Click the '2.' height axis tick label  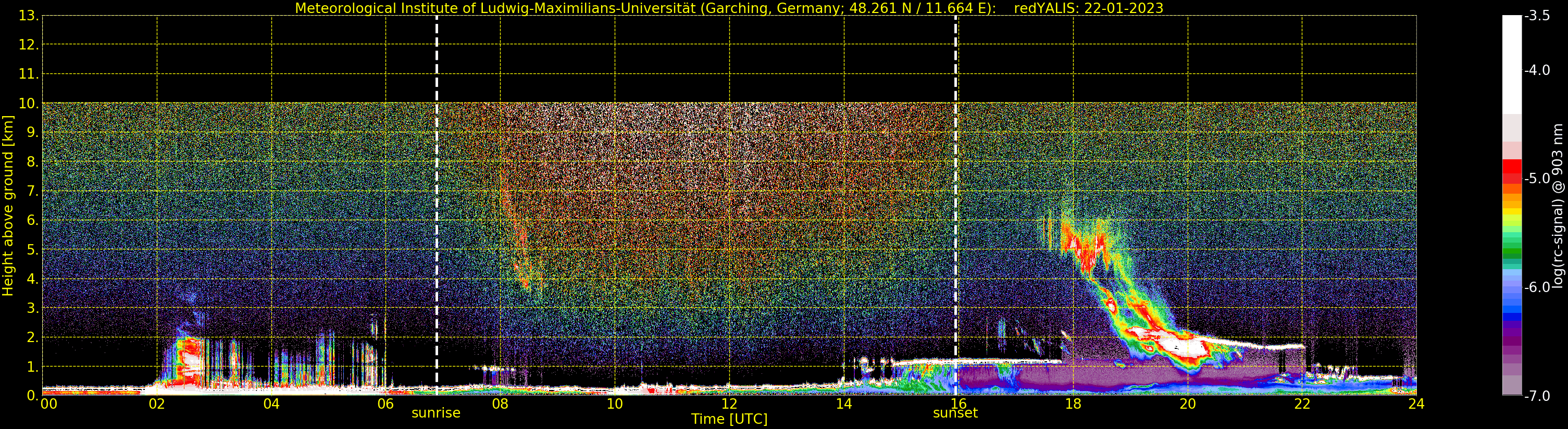tap(32, 337)
